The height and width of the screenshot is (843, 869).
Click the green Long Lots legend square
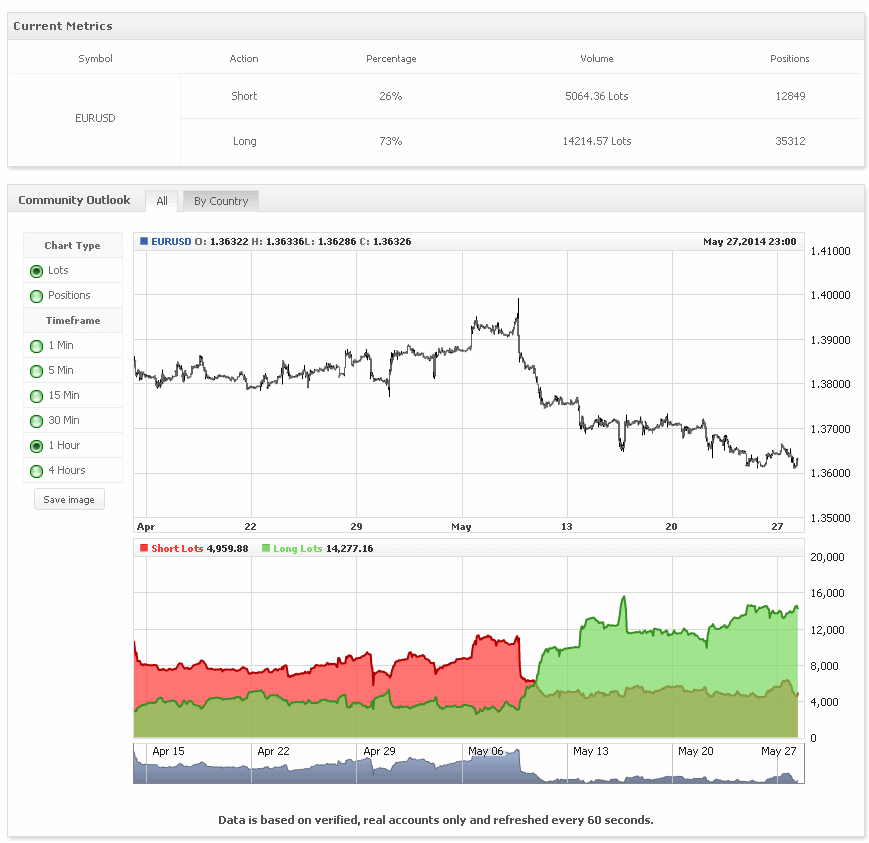[266, 548]
